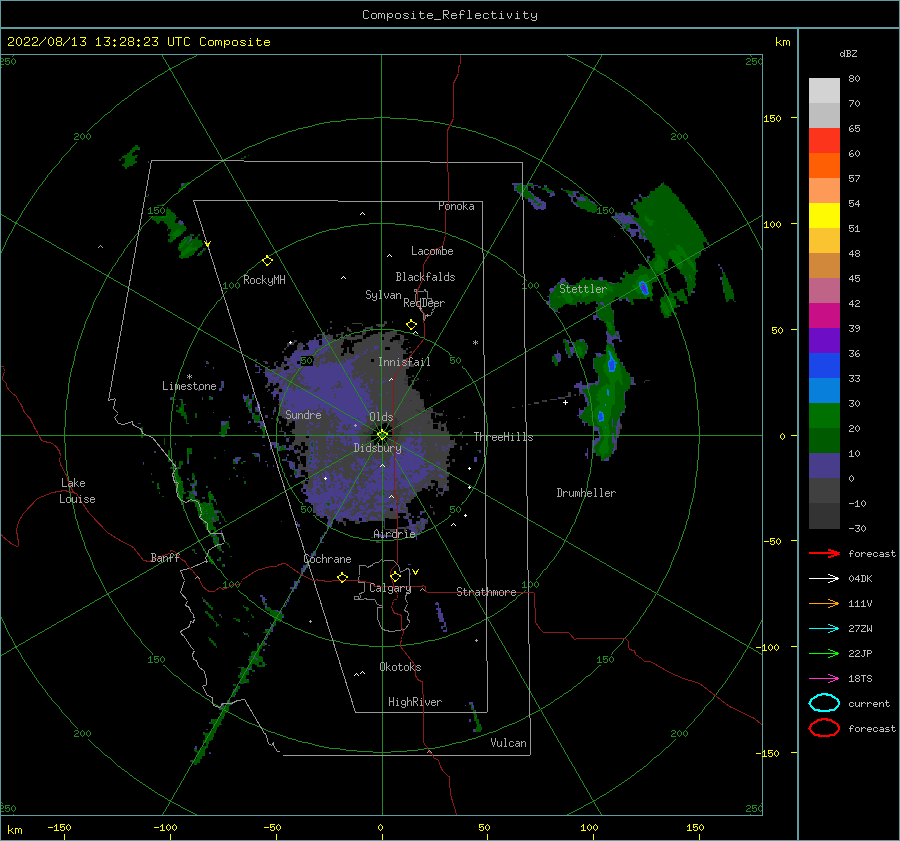
Task: Click the green 22JP arrow icon
Action: 824,653
